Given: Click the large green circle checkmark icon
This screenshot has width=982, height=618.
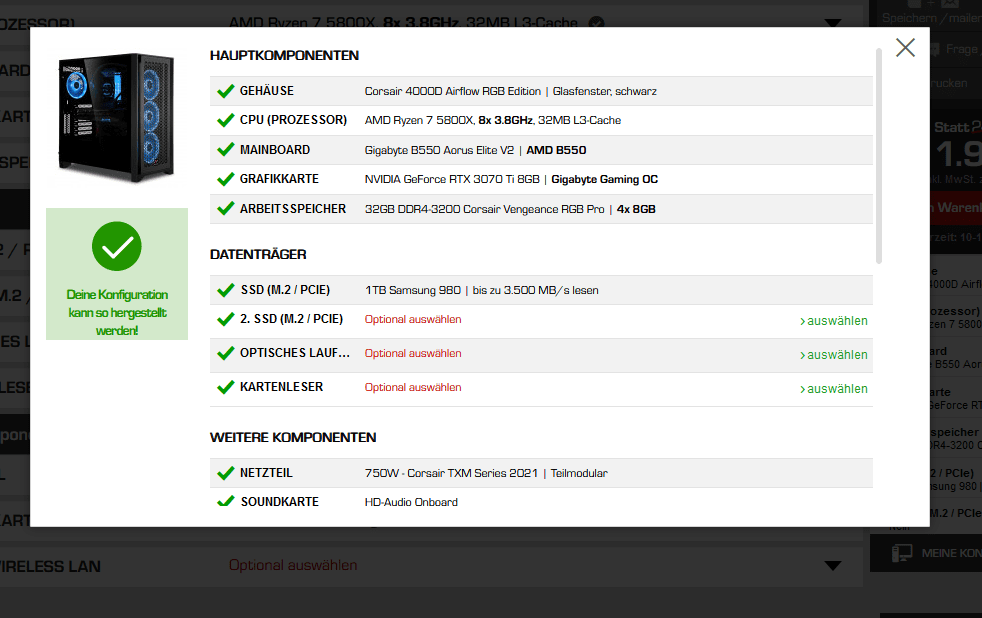Looking at the screenshot, I should [116, 246].
